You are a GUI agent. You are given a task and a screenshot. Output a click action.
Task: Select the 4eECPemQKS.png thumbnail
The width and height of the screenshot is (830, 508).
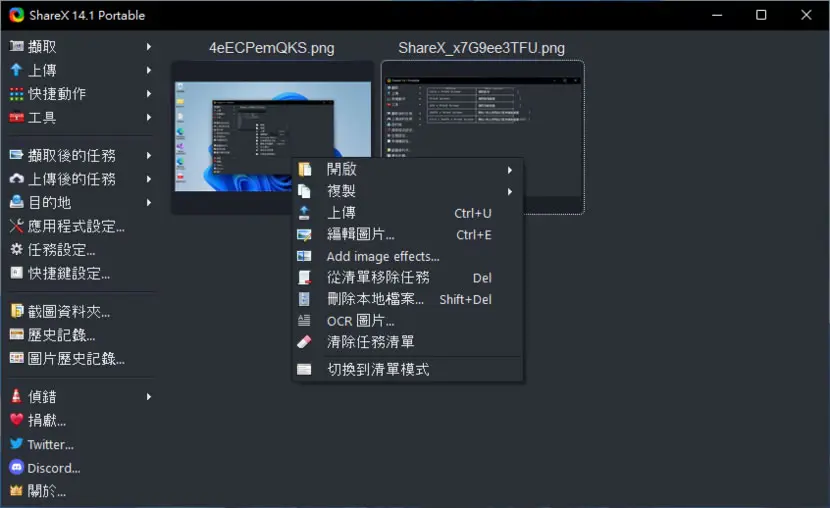point(273,137)
